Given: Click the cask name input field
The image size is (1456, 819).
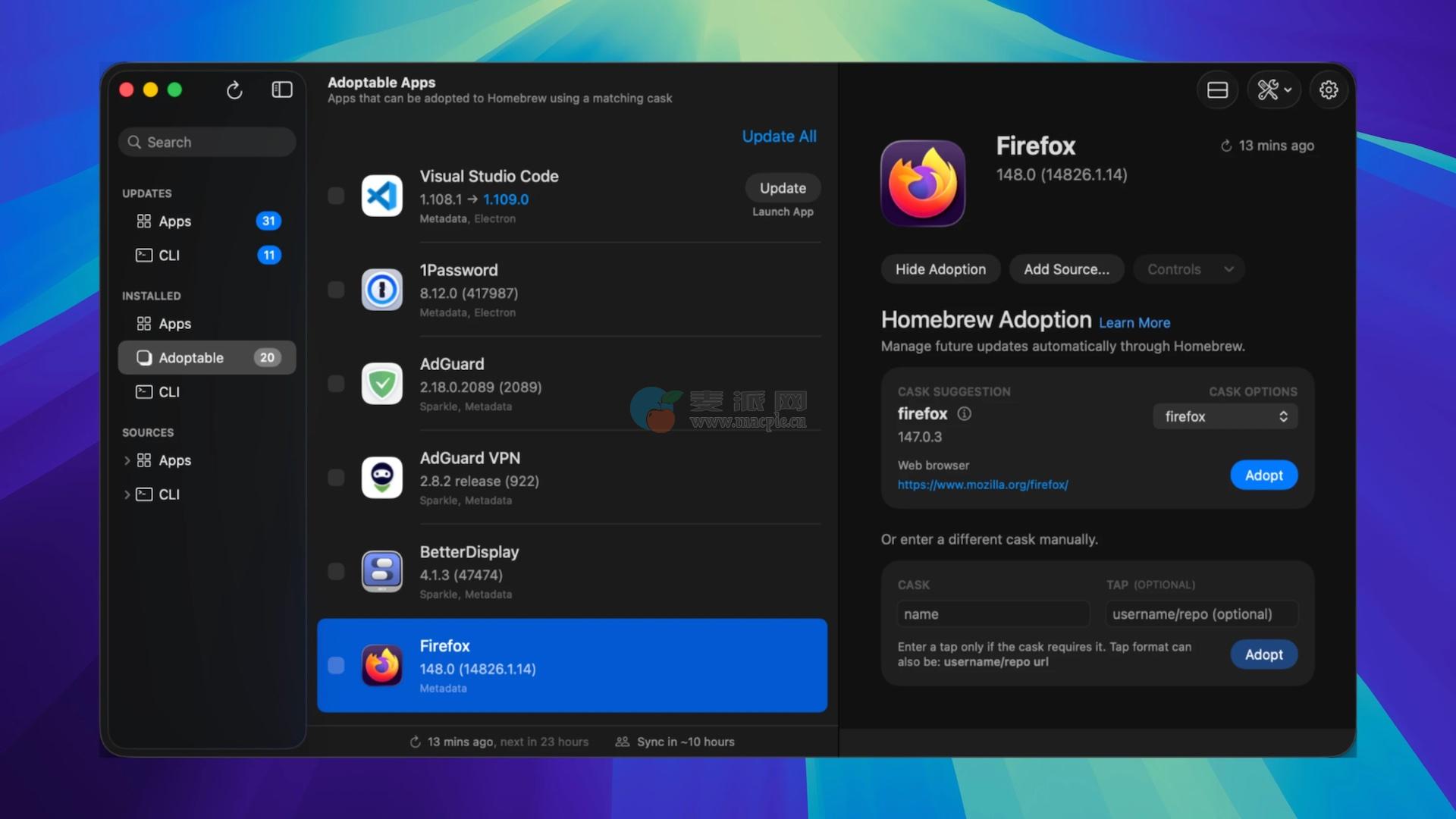Looking at the screenshot, I should [x=993, y=614].
